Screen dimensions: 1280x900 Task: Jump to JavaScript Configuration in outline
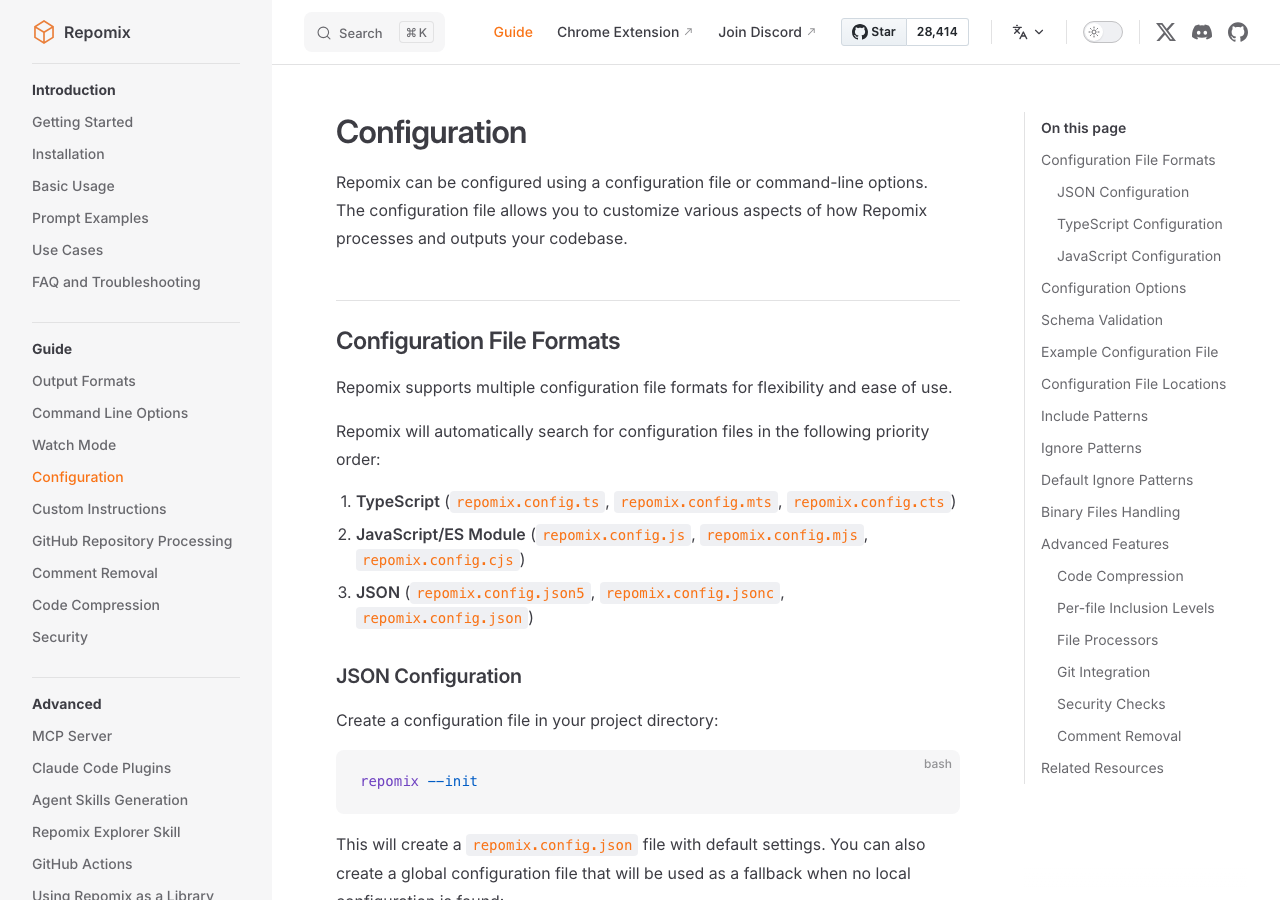click(1139, 256)
